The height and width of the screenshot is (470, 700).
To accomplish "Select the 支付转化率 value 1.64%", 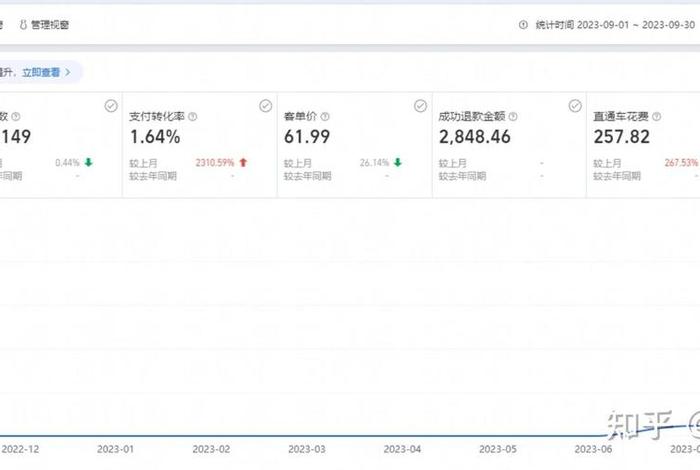I will tap(155, 137).
